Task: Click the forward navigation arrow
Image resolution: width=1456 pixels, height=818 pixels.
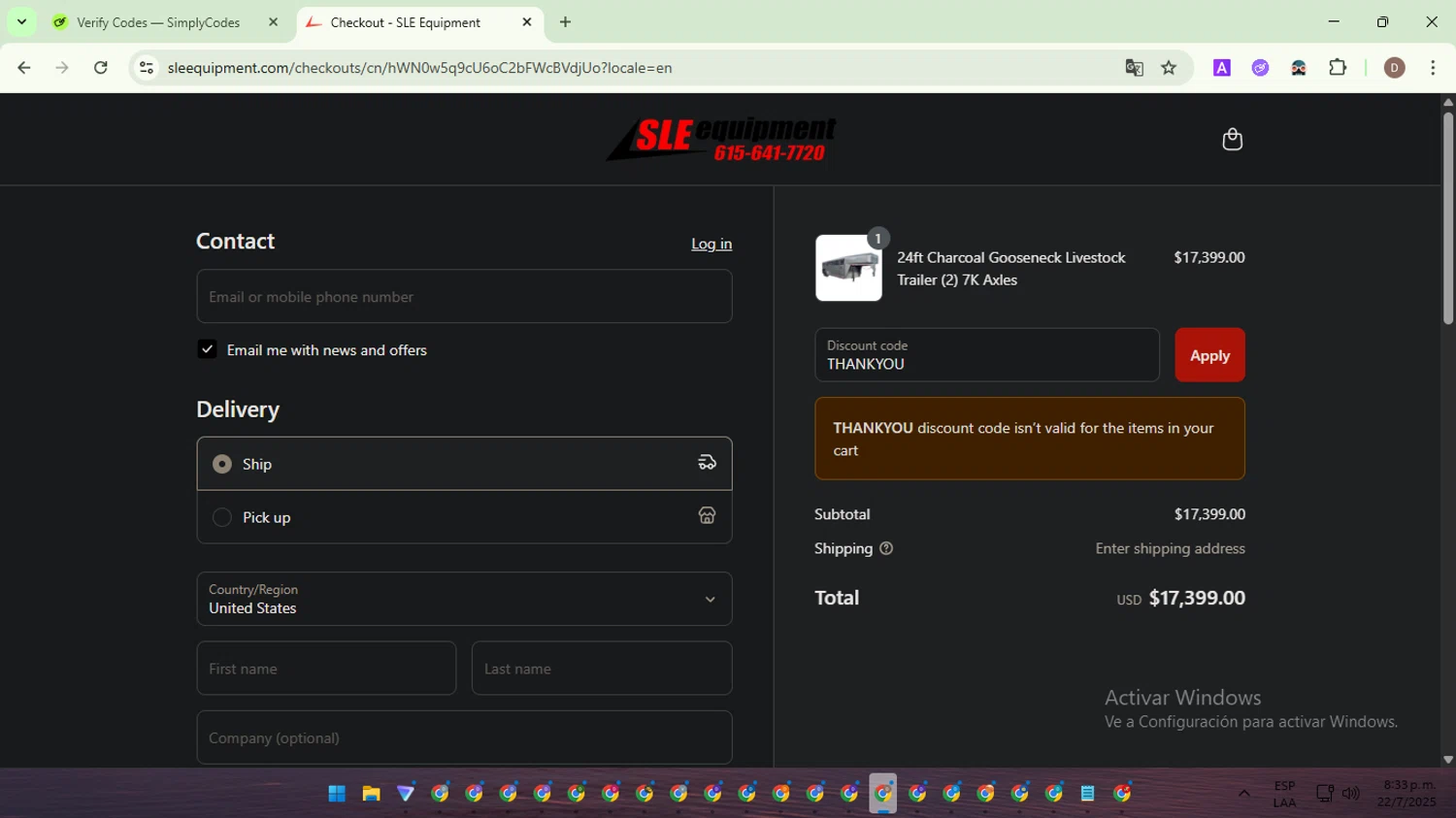Action: tap(62, 68)
